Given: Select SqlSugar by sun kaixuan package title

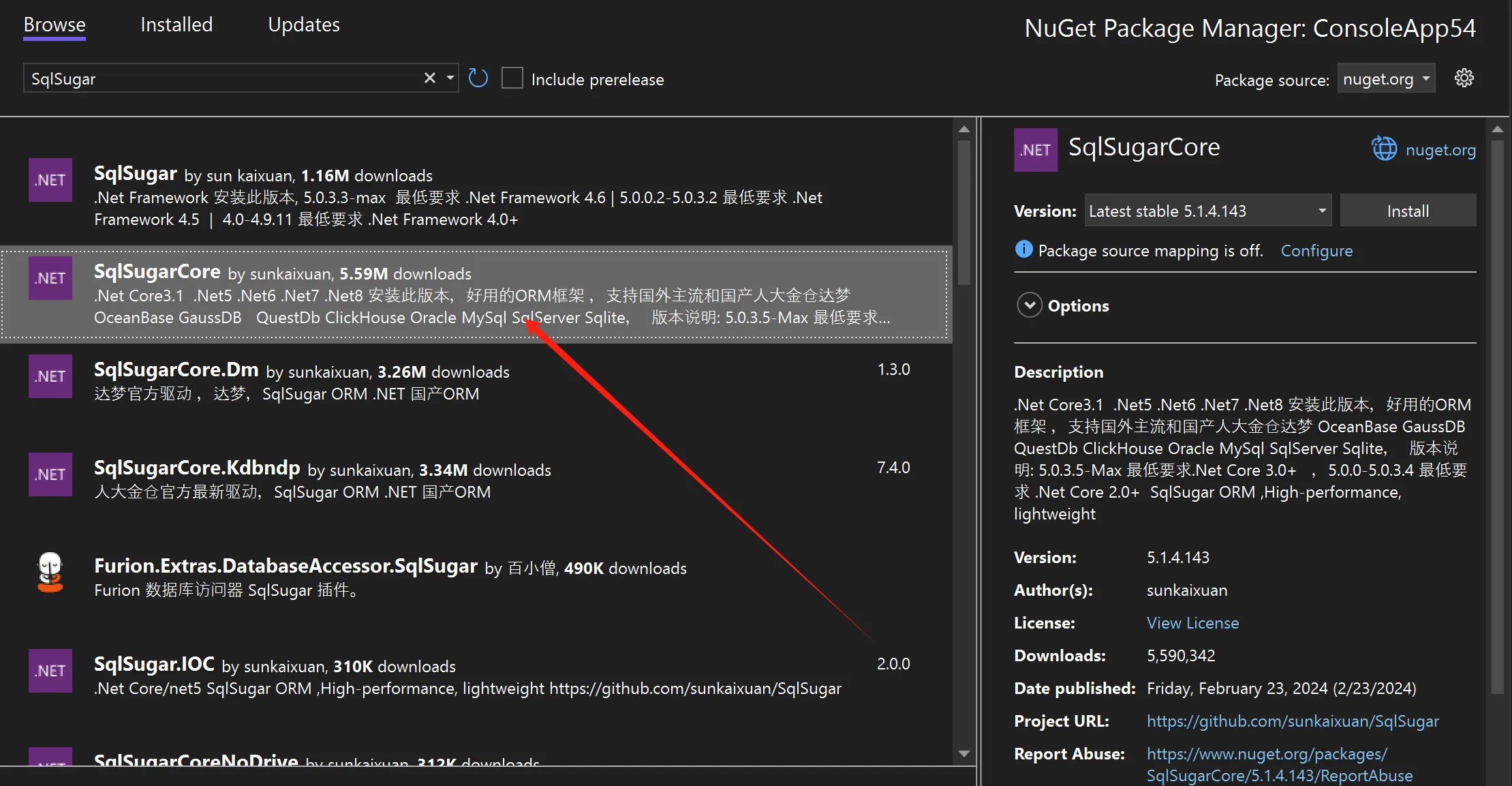Looking at the screenshot, I should [x=136, y=174].
